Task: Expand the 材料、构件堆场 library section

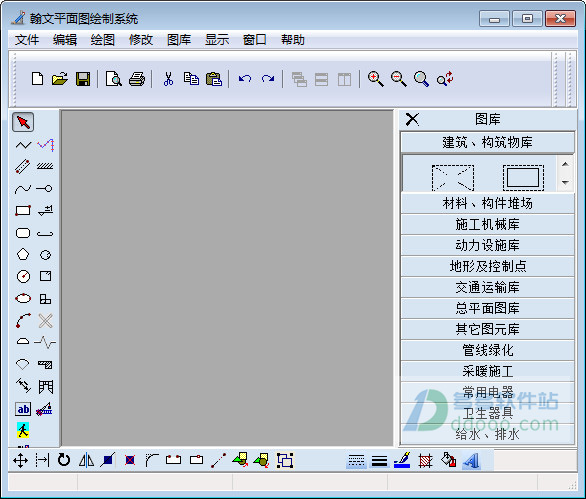Action: (x=487, y=203)
